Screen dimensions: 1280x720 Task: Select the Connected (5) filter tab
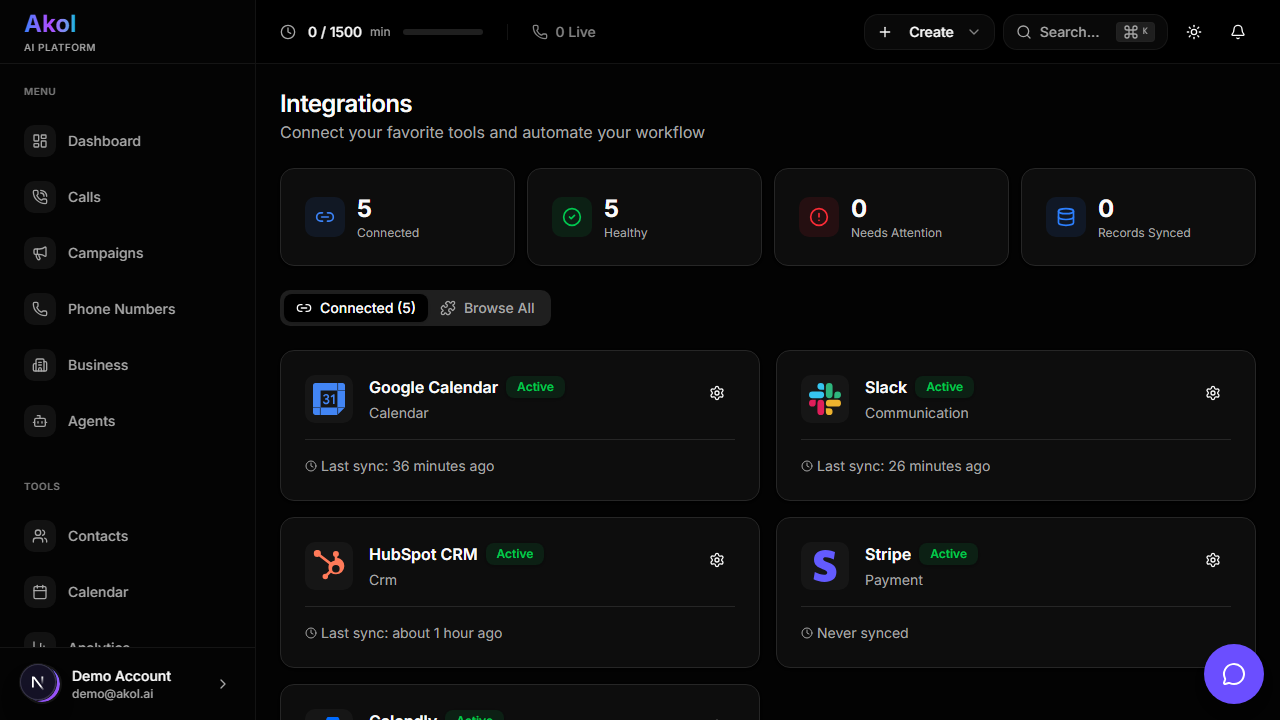click(355, 308)
